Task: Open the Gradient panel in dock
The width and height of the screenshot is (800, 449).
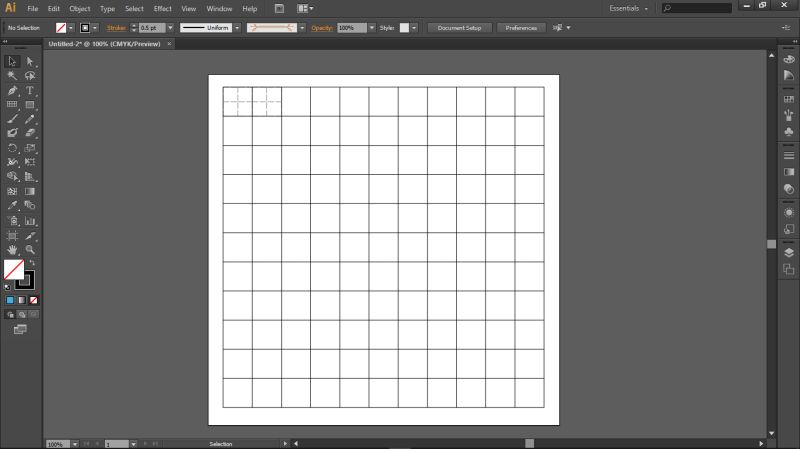Action: click(789, 172)
